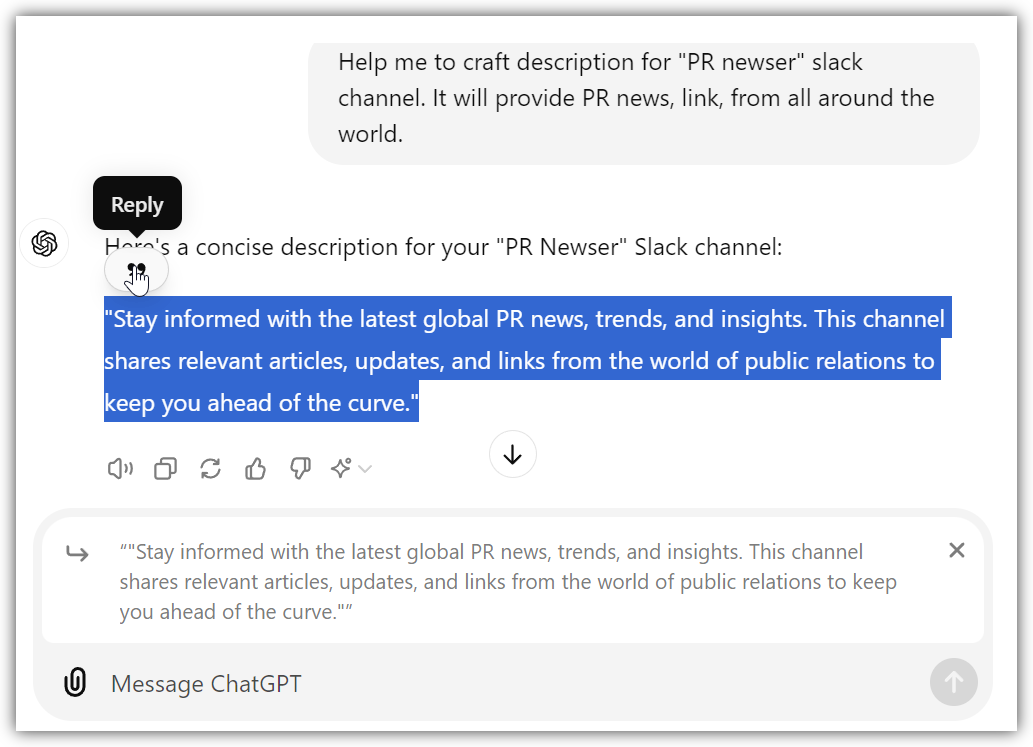Click the "concise description" intro sentence
Image resolution: width=1033 pixels, height=747 pixels.
(480, 247)
